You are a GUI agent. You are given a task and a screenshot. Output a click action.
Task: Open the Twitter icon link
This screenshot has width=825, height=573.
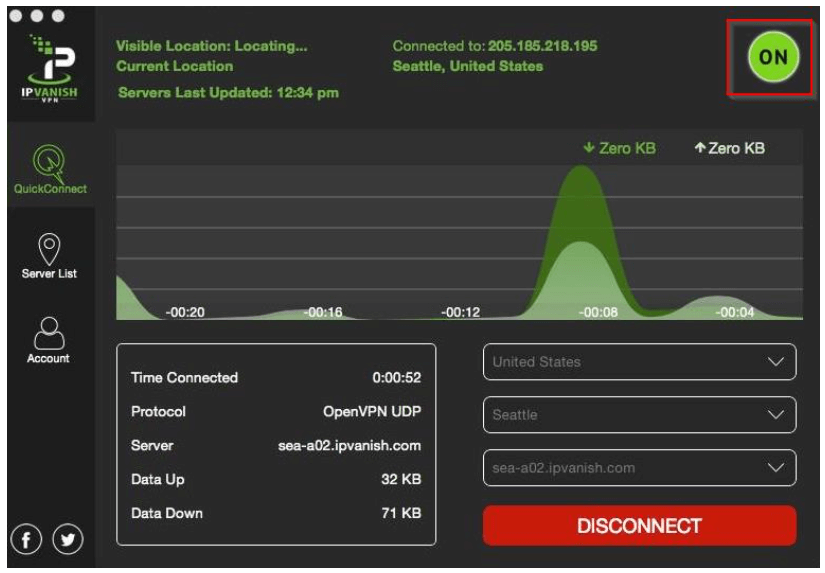(x=68, y=539)
